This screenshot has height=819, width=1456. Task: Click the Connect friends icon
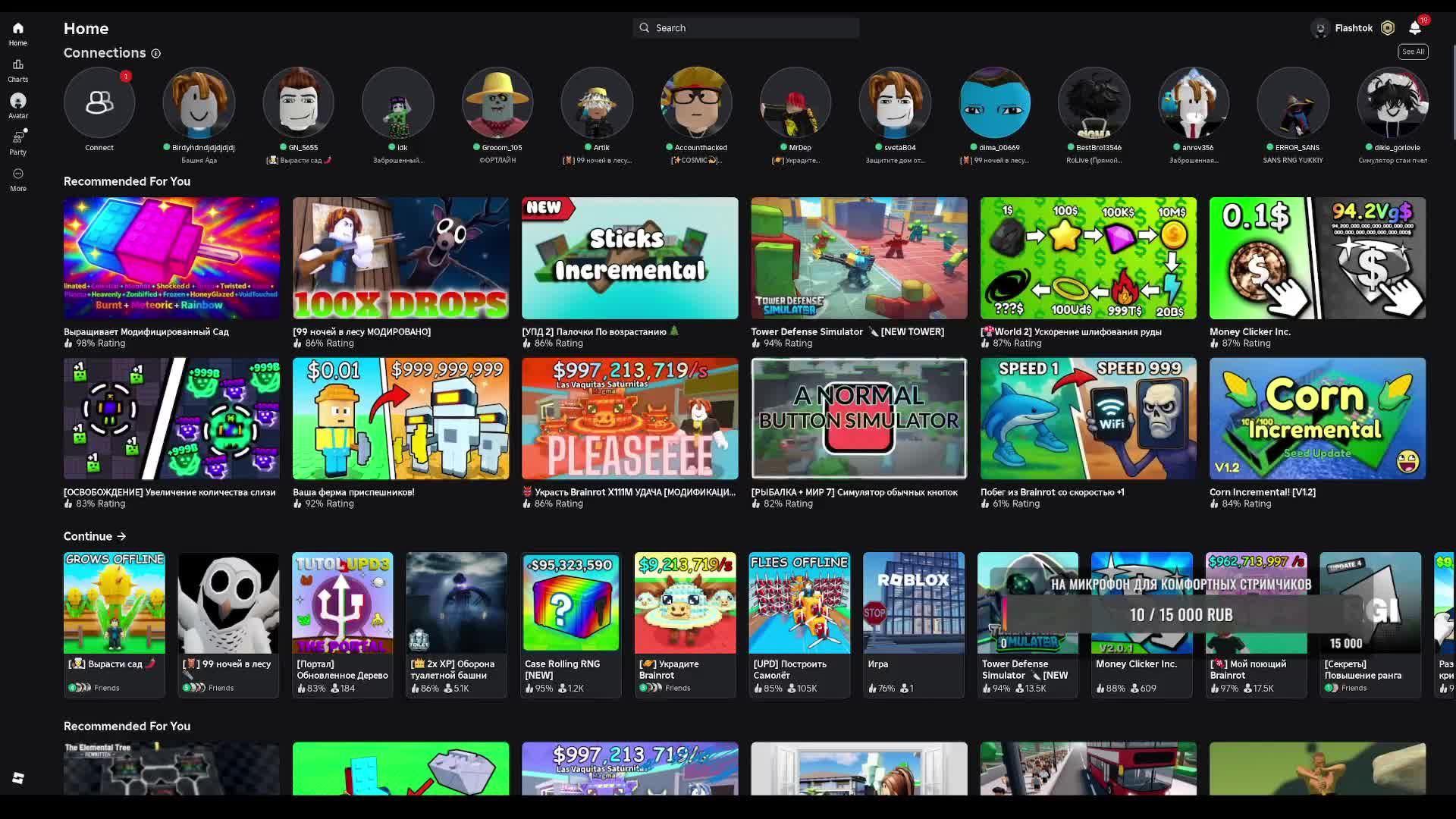(x=99, y=102)
